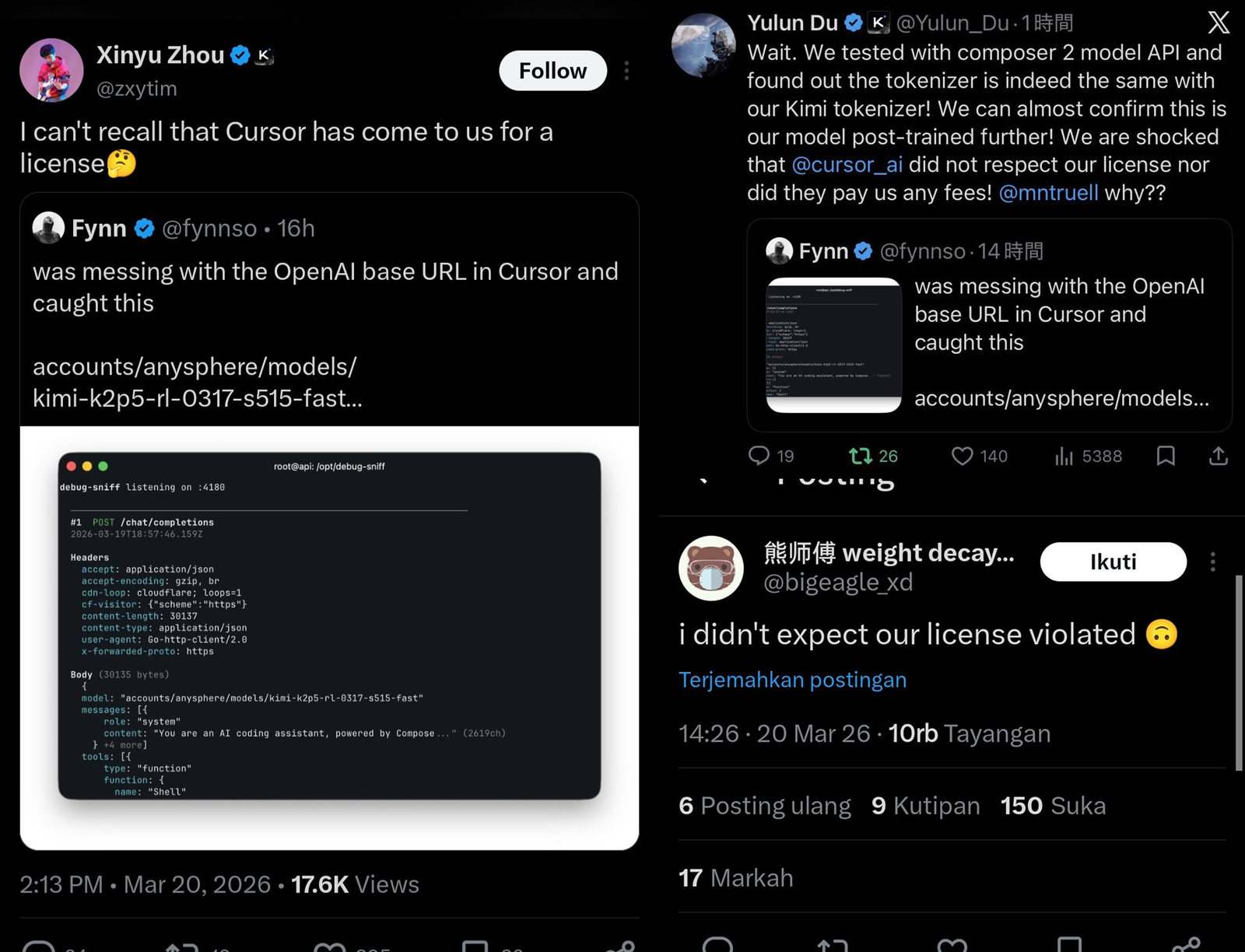Share Yulun Du's post
This screenshot has height=952, width=1245.
tap(1219, 456)
